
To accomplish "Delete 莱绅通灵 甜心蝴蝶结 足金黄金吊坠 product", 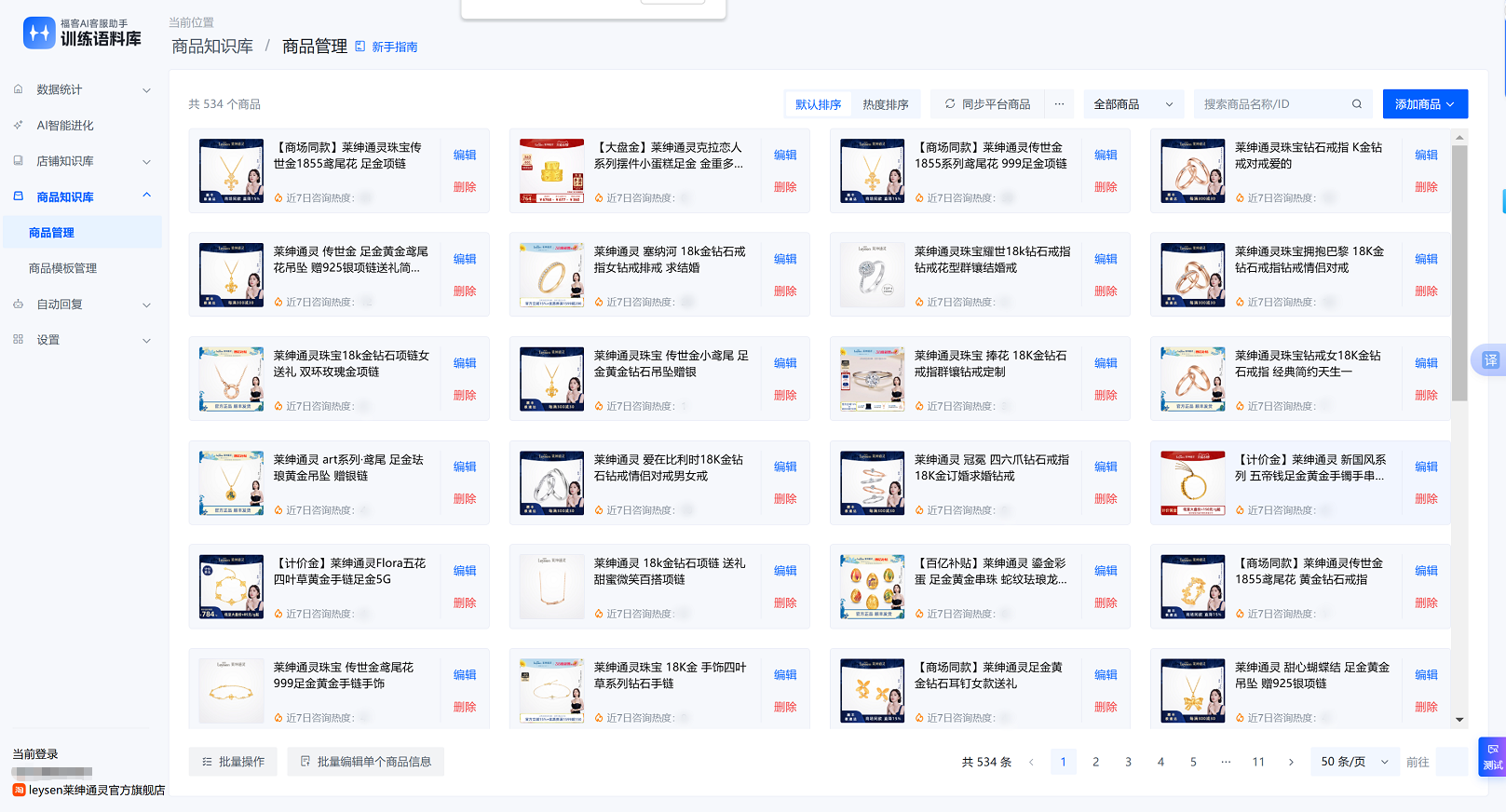I will pos(1426,707).
